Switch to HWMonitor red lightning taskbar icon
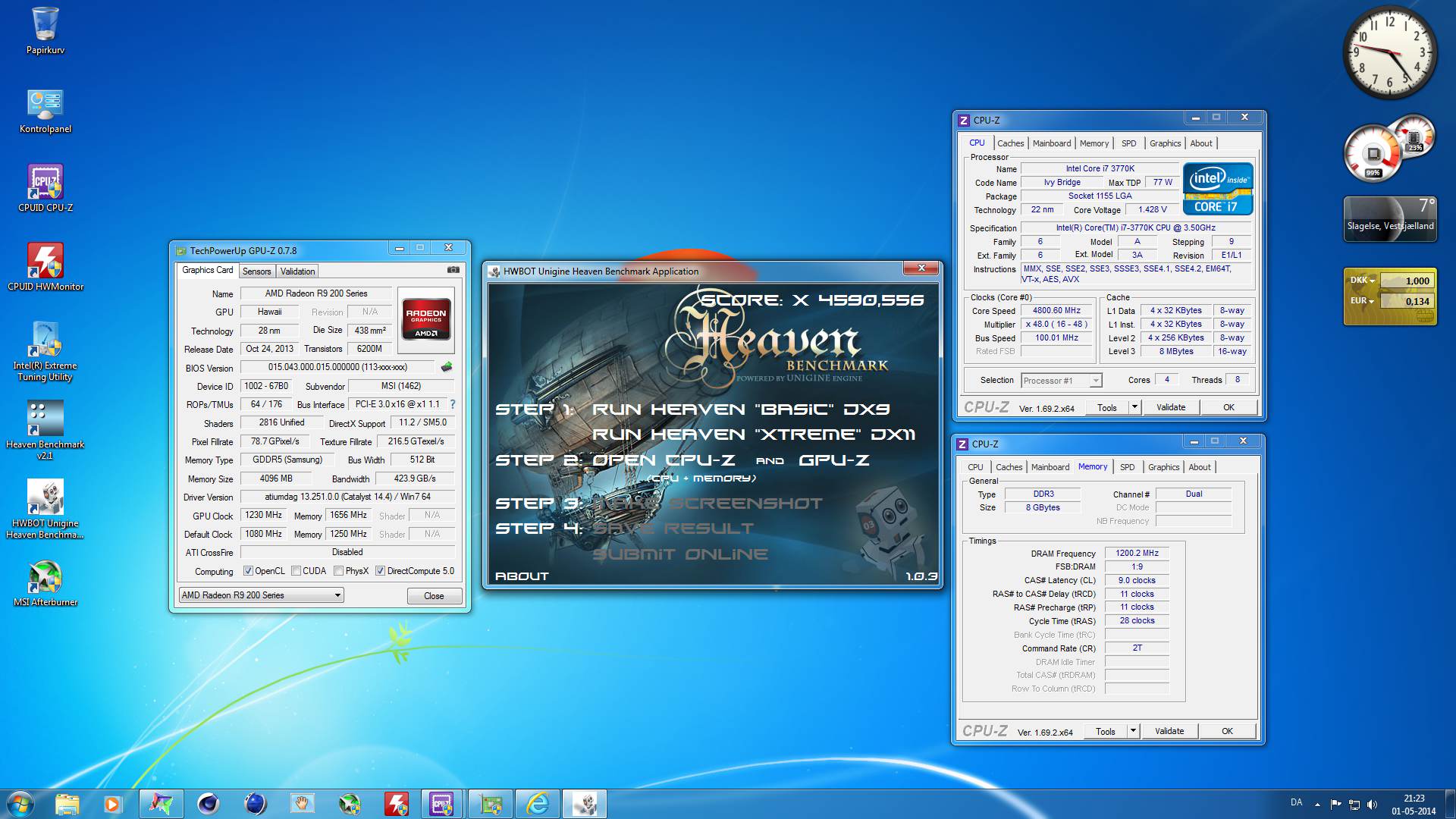 [x=396, y=803]
